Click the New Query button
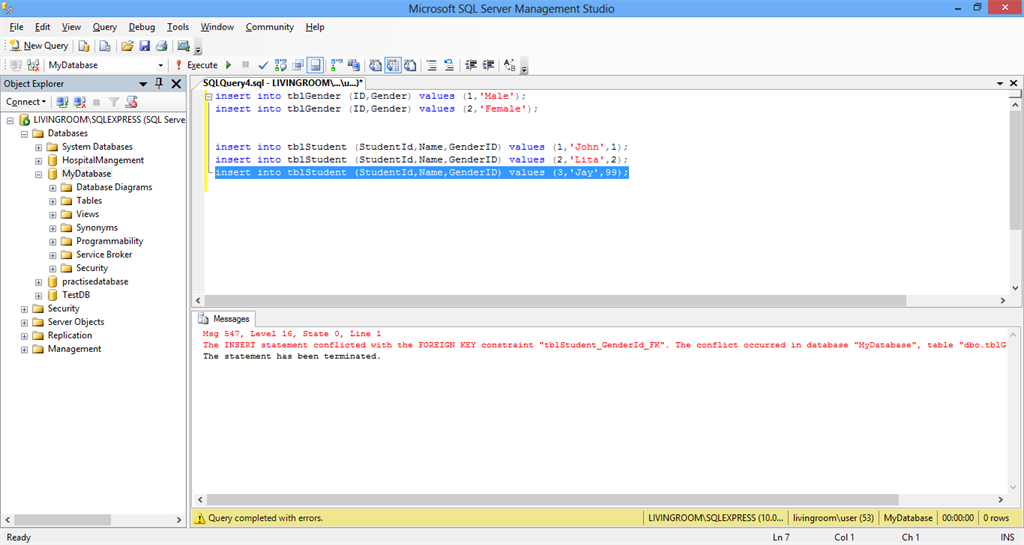Viewport: 1024px width, 545px height. [39, 46]
